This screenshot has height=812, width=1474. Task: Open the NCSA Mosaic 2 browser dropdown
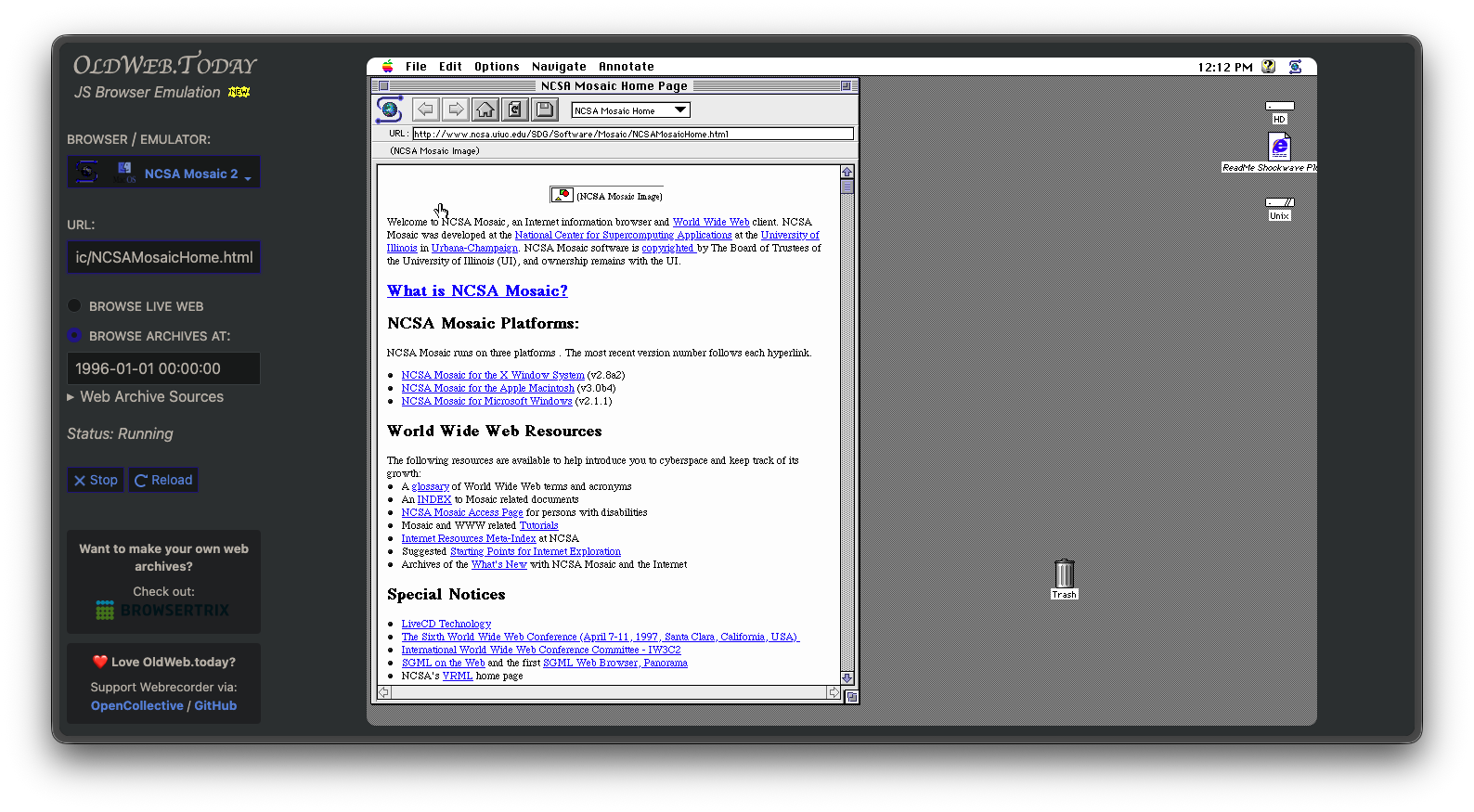[x=163, y=173]
